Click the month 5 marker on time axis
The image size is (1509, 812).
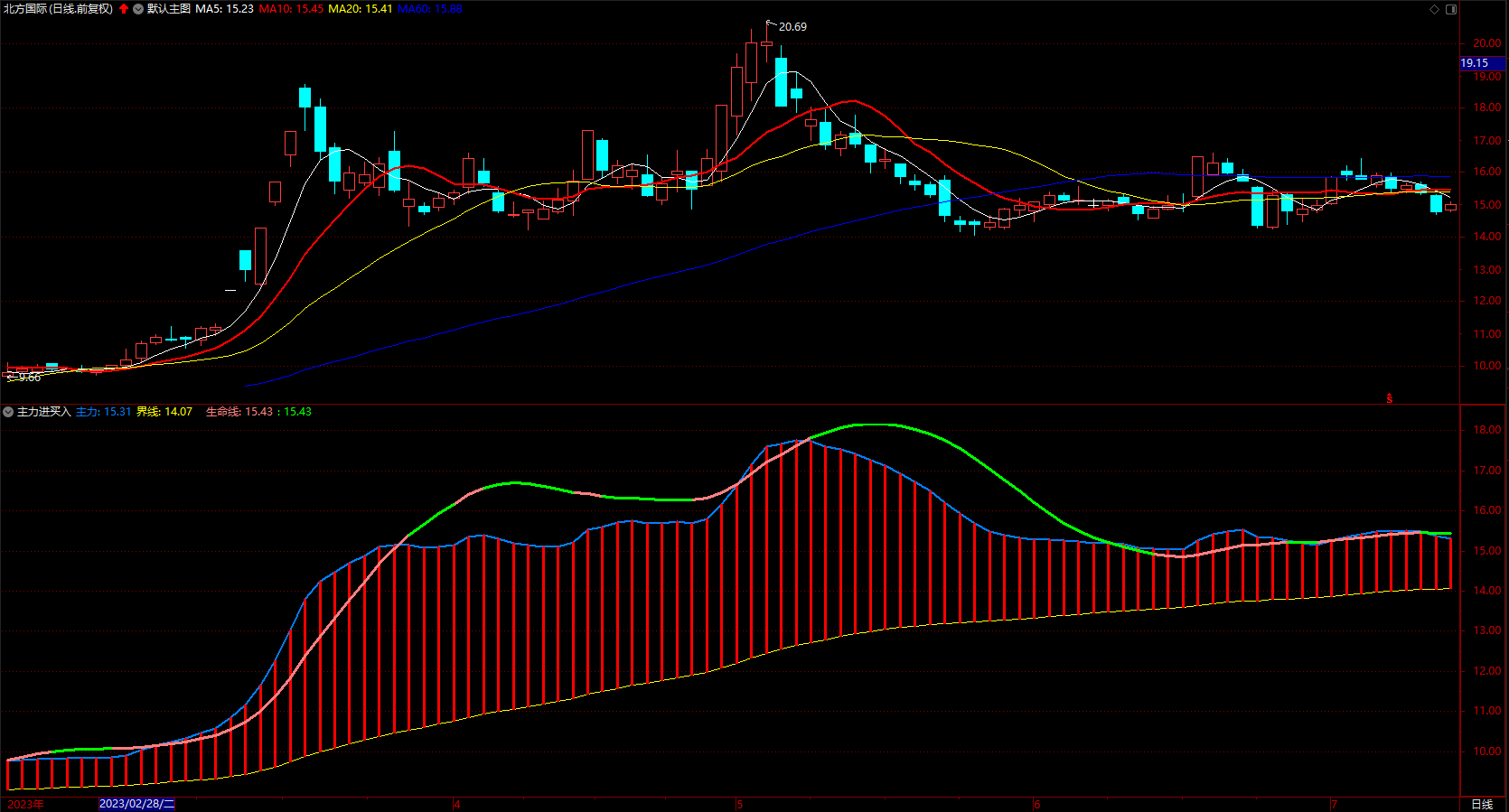pyautogui.click(x=739, y=804)
